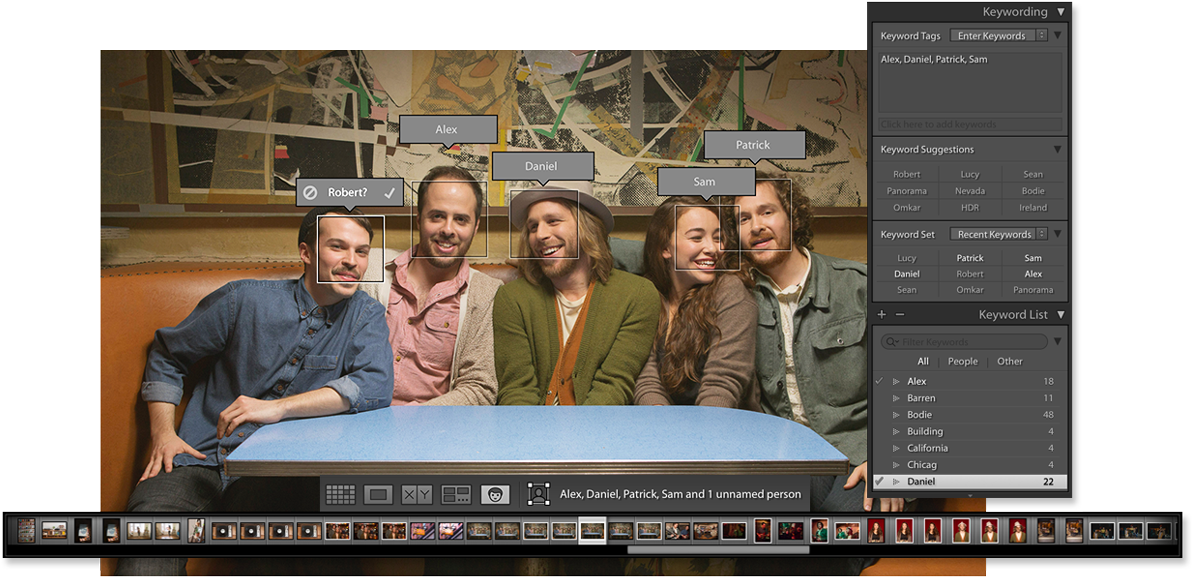
Task: Expand the Bodie keyword tree item
Action: 896,415
